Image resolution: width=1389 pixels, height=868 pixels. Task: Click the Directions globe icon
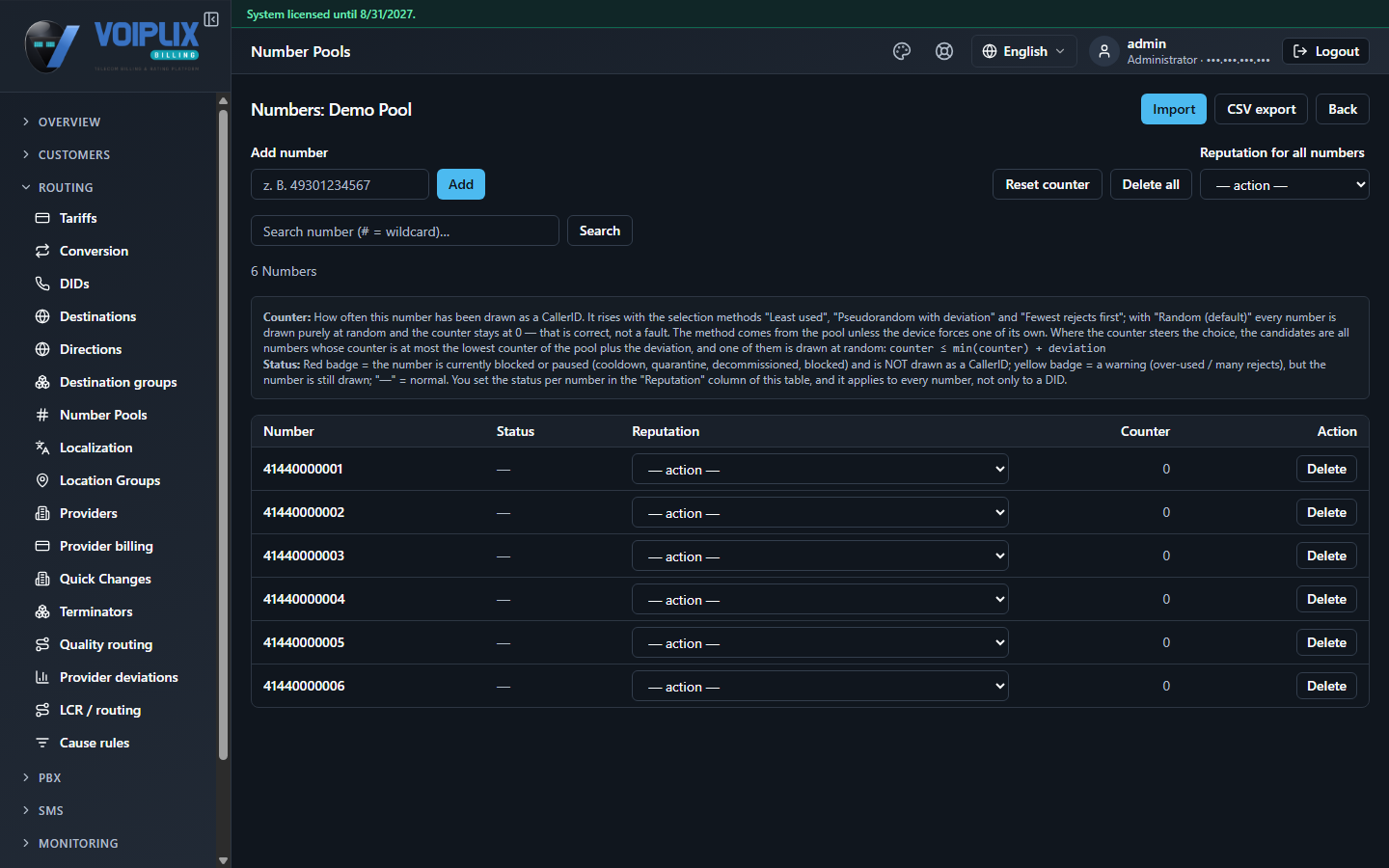pyautogui.click(x=42, y=349)
